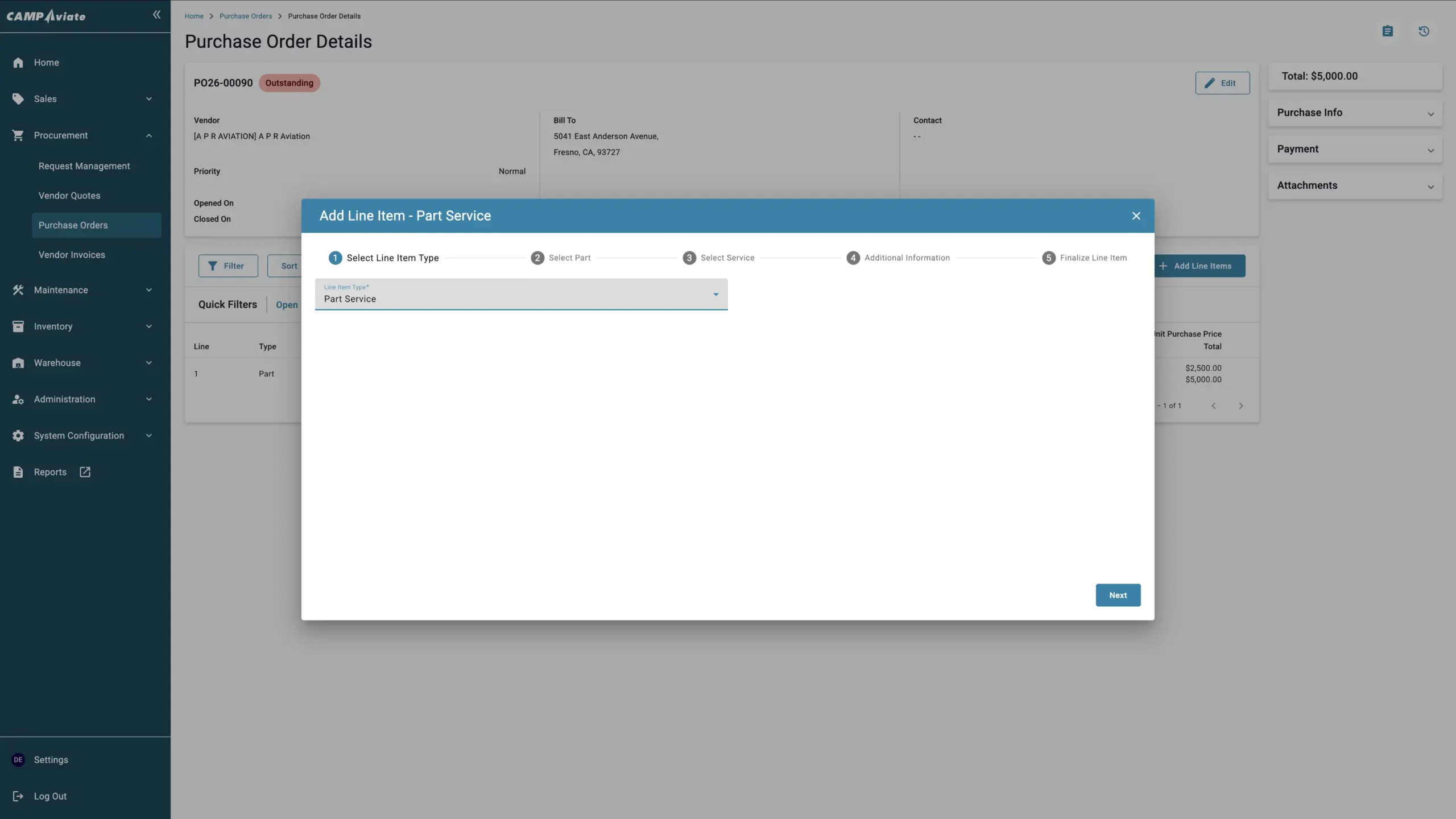This screenshot has width=1456, height=819.
Task: Open Vendor Invoices in sidebar
Action: coord(72,255)
